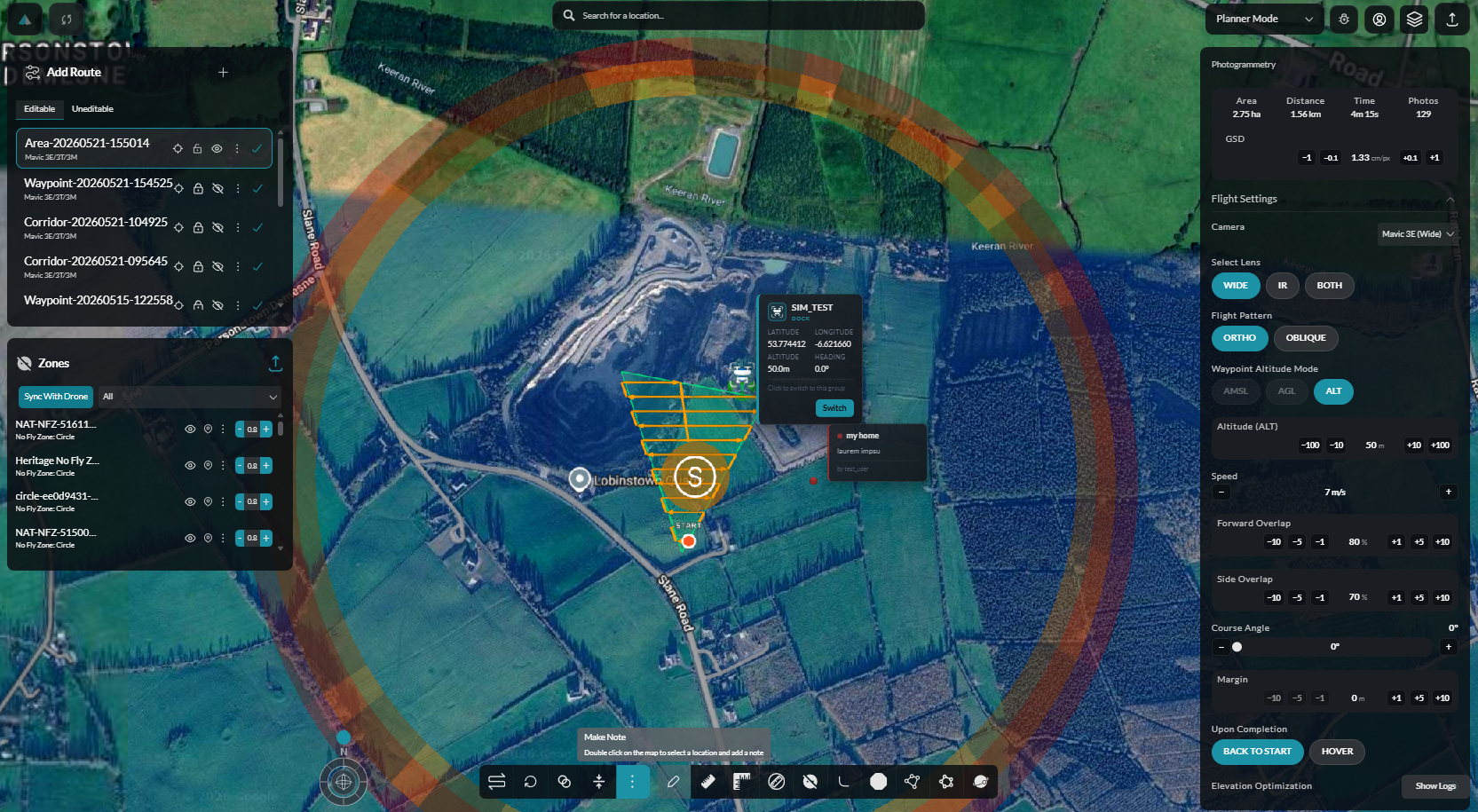Viewport: 1478px width, 812px height.
Task: Click the Course Angle slider handle
Action: click(x=1237, y=647)
